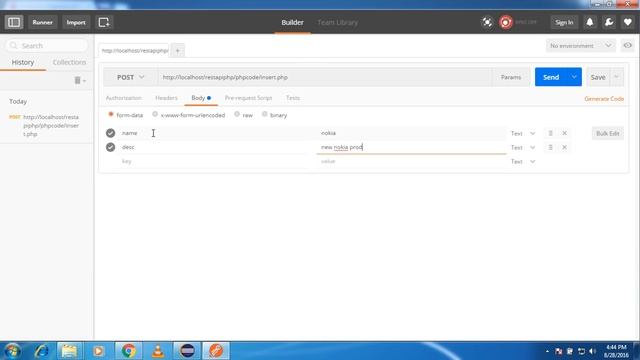The image size is (640, 360).
Task: Click the desc row drag handle
Action: tap(550, 147)
